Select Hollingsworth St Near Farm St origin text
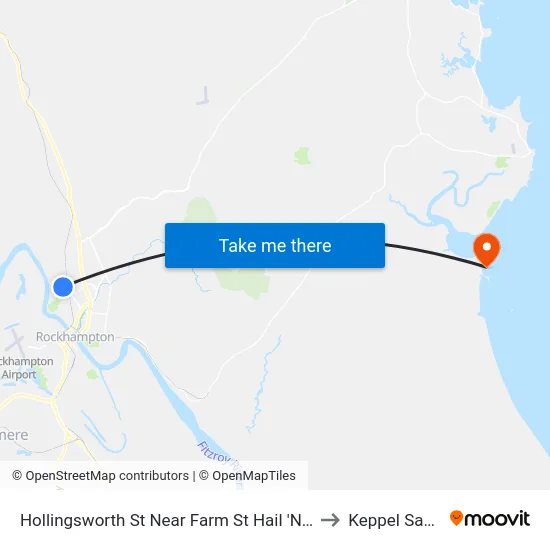The height and width of the screenshot is (550, 550). click(166, 520)
